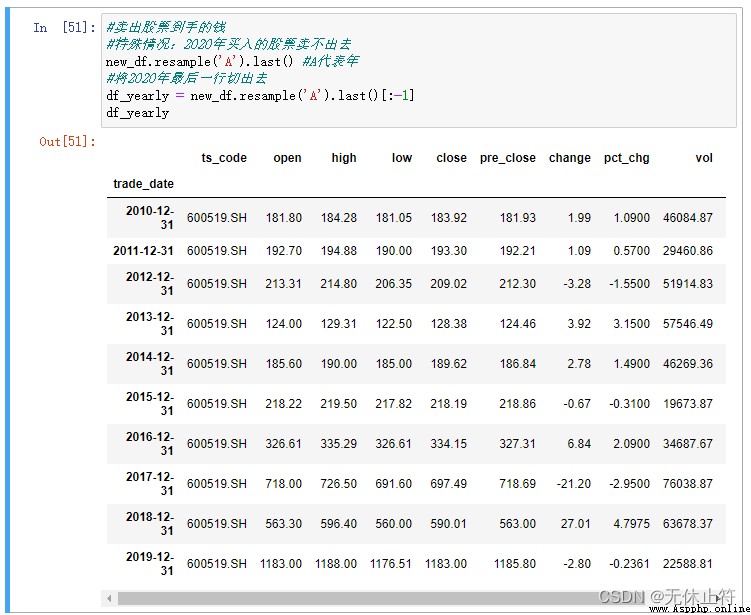Click the 600519.SH cell in the 2015-12-31 row
Viewport: 751px width, 615px height.
[x=216, y=404]
